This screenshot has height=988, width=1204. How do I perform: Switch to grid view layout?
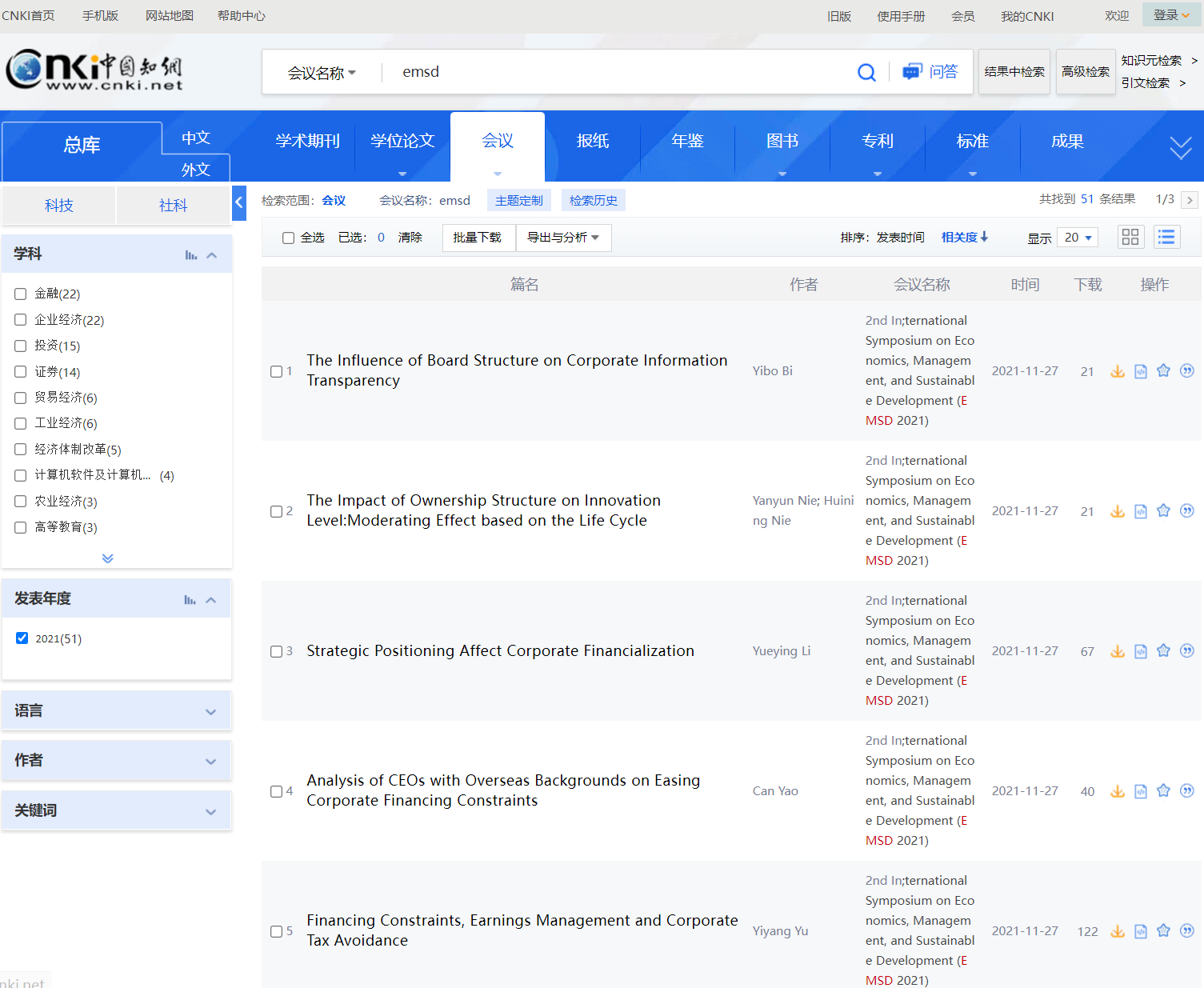point(1130,237)
